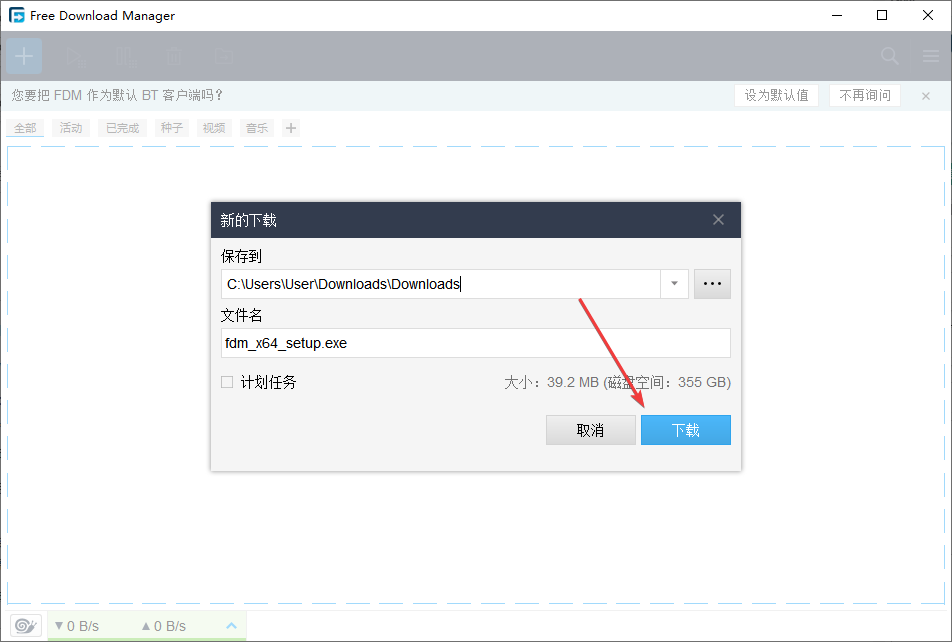Select the 已完成 filter tab
952x642 pixels.
click(x=123, y=128)
